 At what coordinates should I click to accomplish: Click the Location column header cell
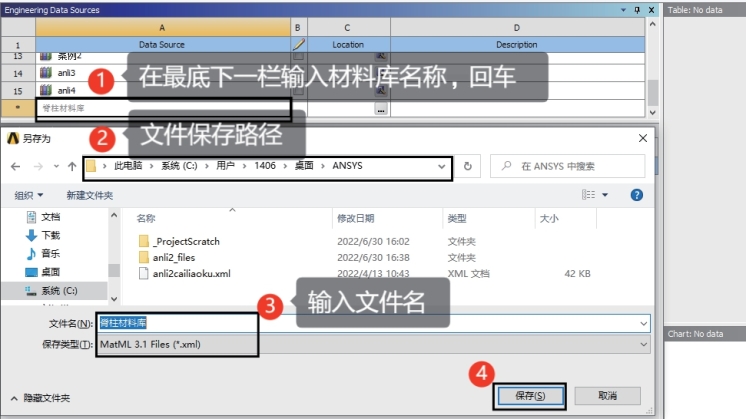pos(348,45)
